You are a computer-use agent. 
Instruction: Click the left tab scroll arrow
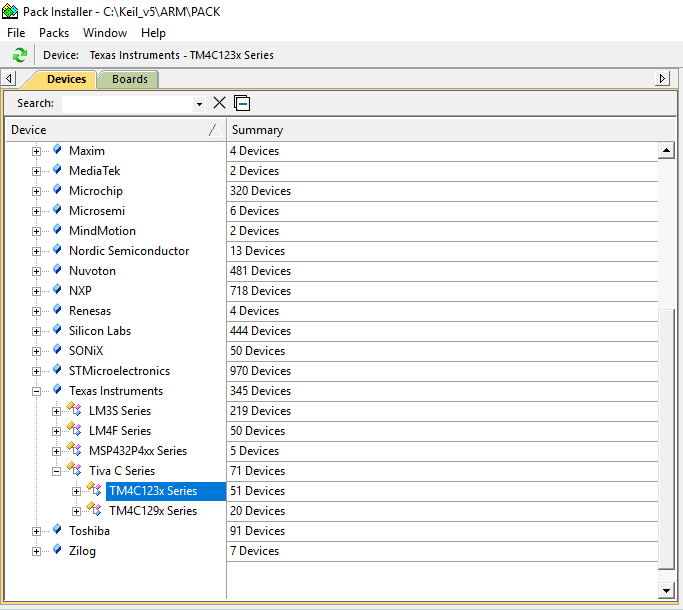click(x=9, y=79)
